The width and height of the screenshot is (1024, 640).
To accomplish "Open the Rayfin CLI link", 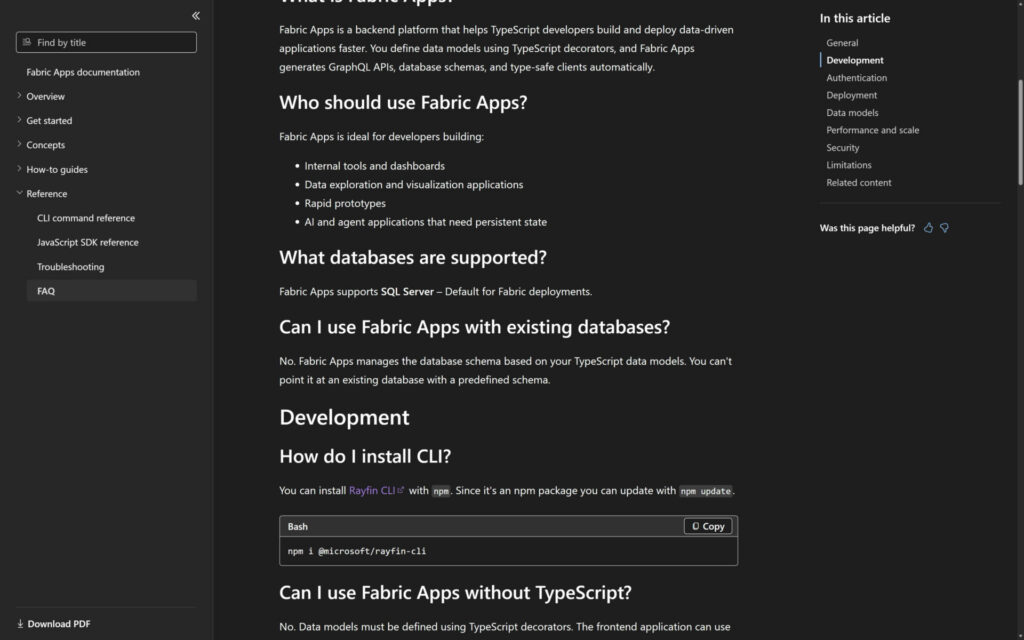I will pyautogui.click(x=372, y=490).
